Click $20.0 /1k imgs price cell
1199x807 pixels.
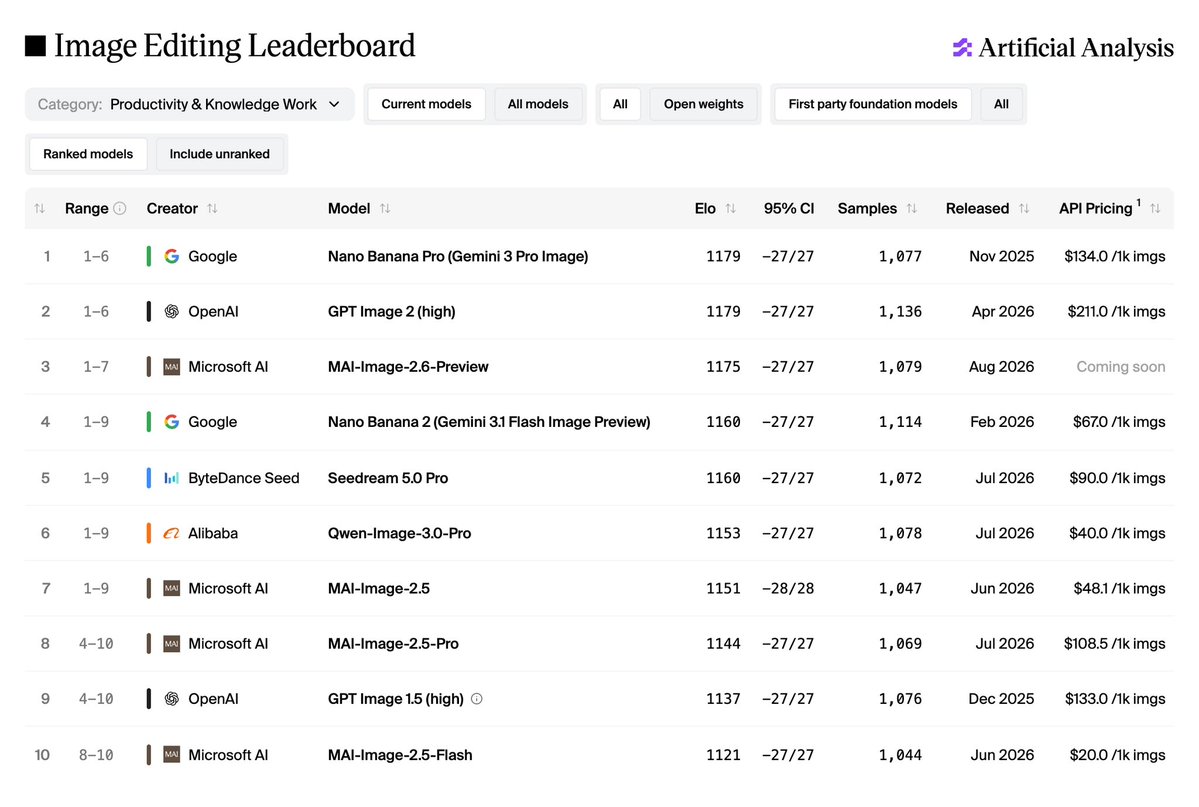coord(1117,754)
